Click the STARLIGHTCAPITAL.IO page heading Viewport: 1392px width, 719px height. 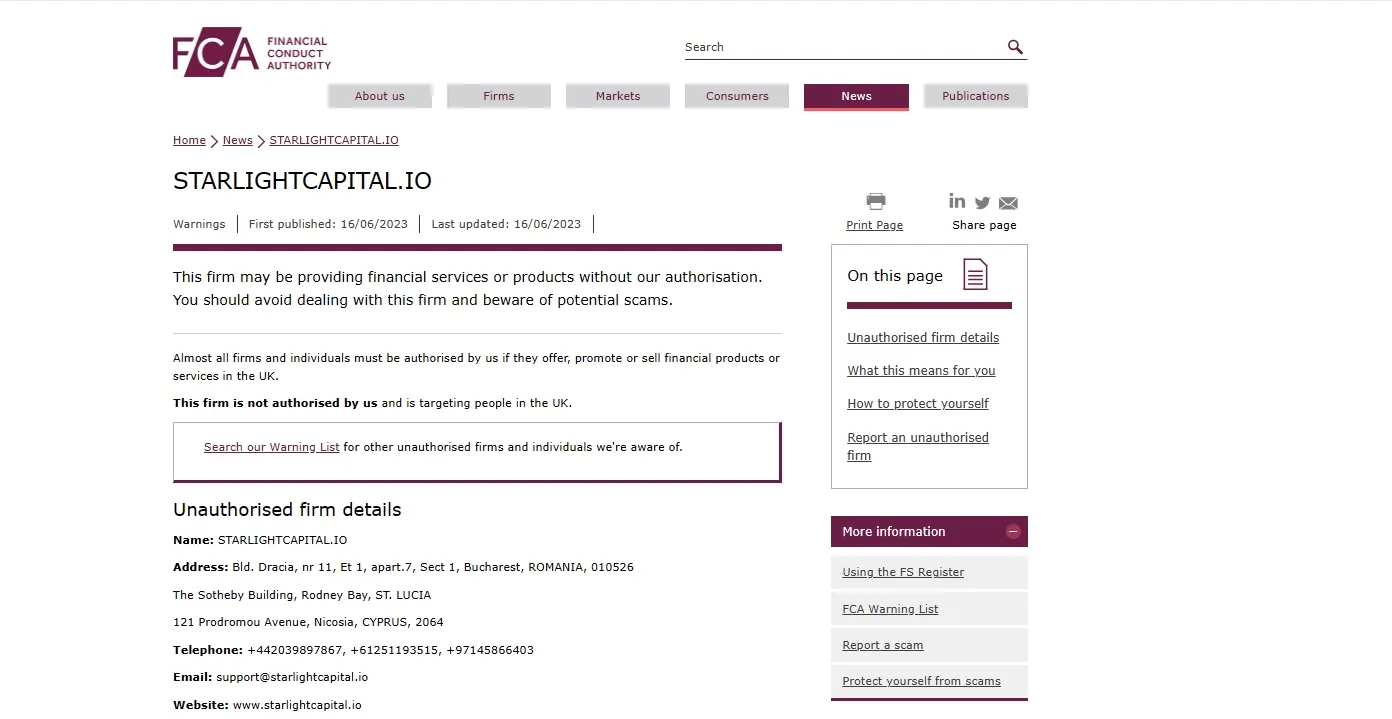point(302,181)
